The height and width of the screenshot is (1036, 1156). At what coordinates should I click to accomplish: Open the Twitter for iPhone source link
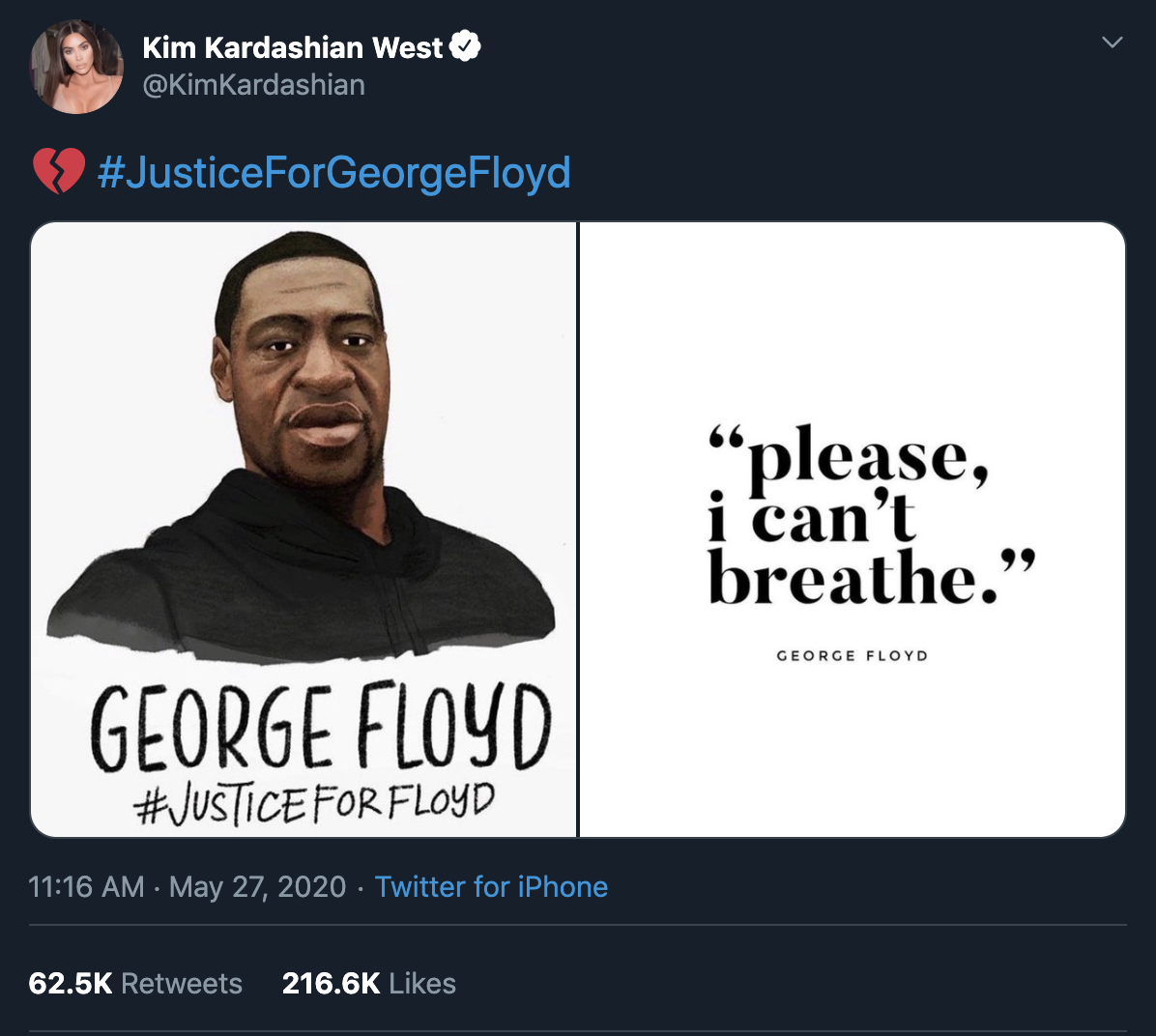point(491,886)
